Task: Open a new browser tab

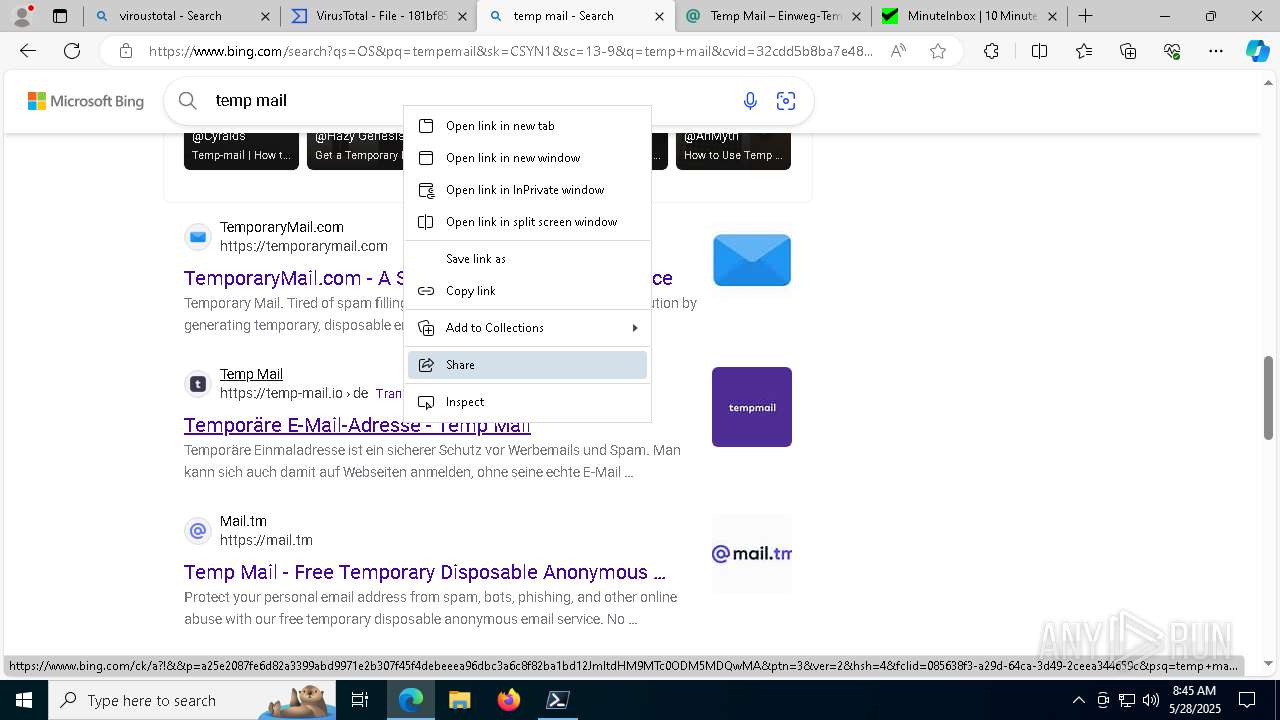Action: (1086, 16)
